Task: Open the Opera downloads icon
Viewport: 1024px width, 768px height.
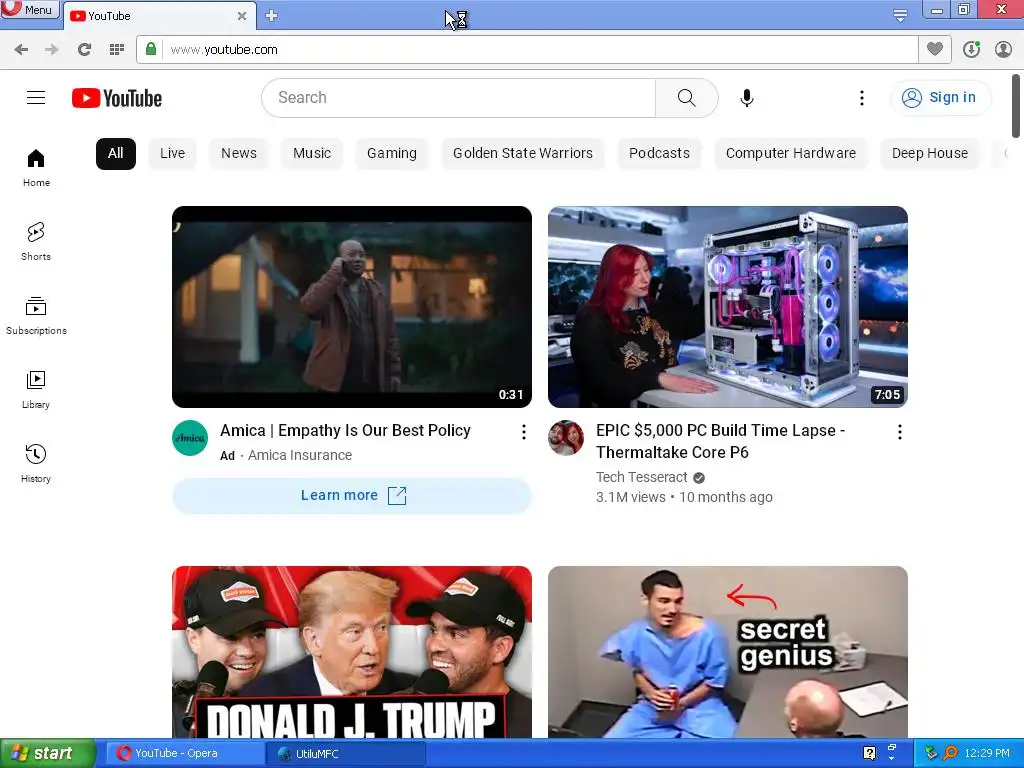Action: click(x=971, y=49)
